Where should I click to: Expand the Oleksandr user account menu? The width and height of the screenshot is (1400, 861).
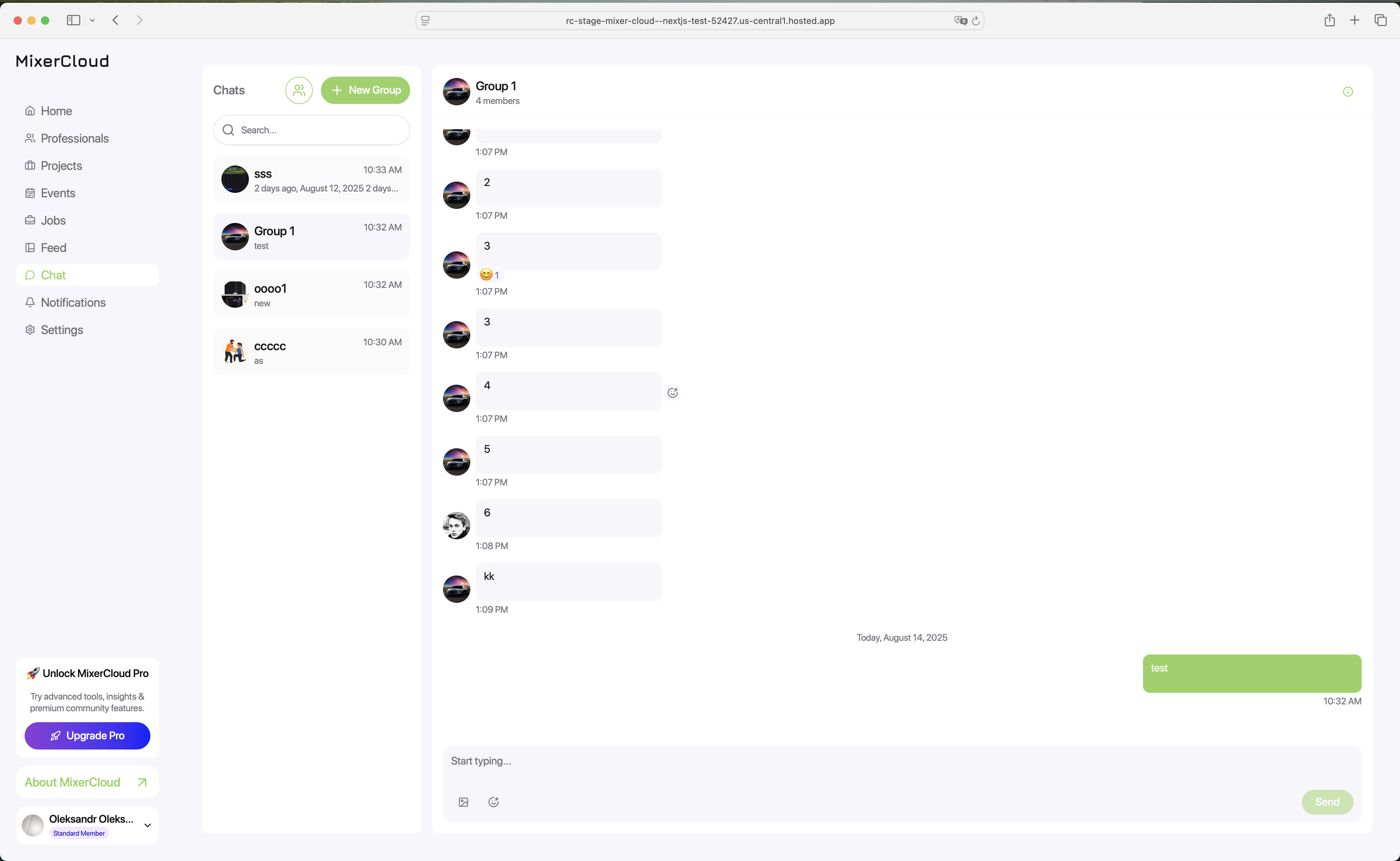pyautogui.click(x=147, y=825)
